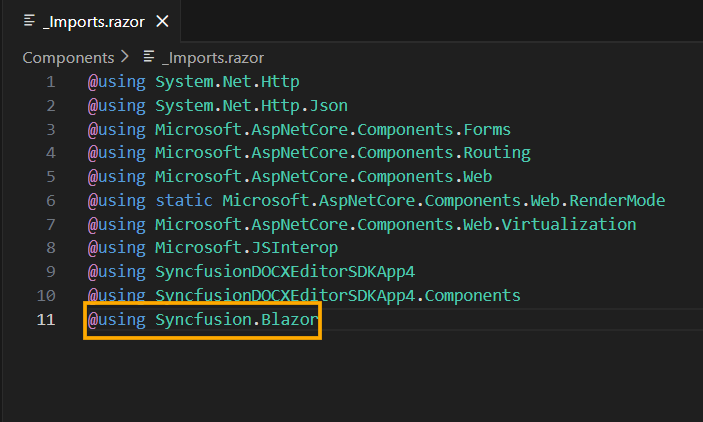Click _Imports.razor breadcrumb file icon

point(149,57)
